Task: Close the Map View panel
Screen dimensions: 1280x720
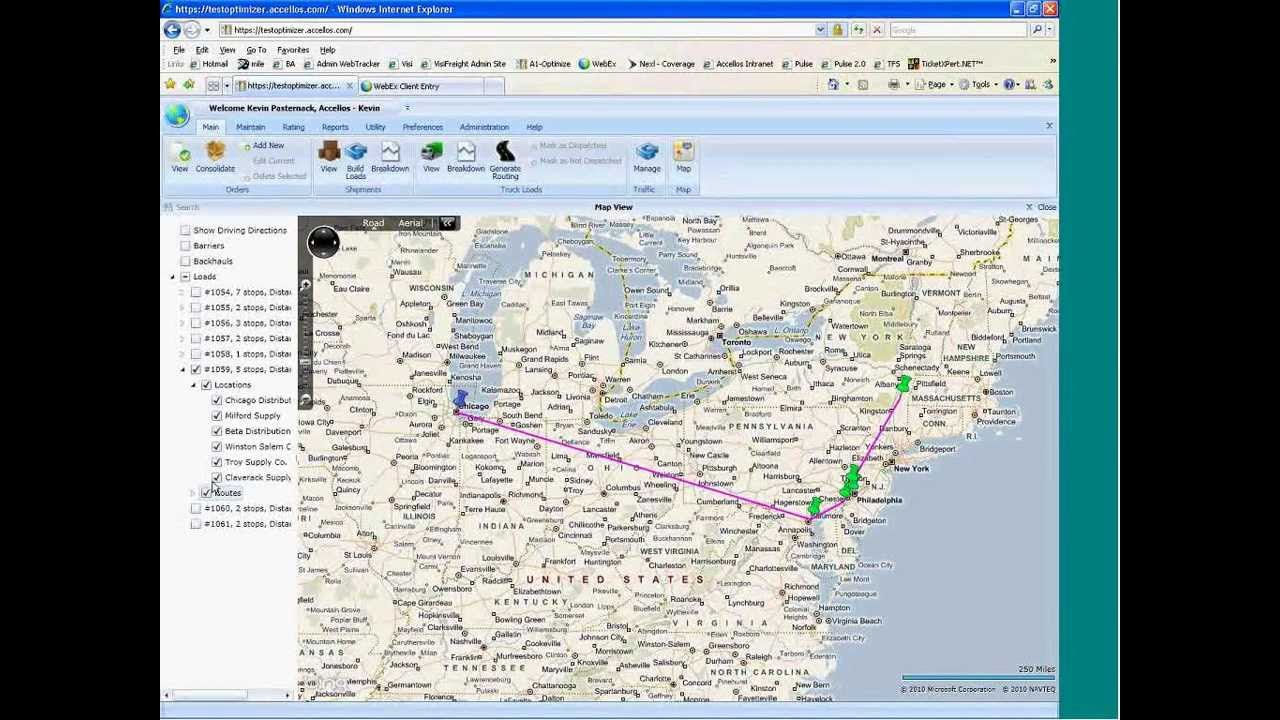Action: click(1040, 207)
